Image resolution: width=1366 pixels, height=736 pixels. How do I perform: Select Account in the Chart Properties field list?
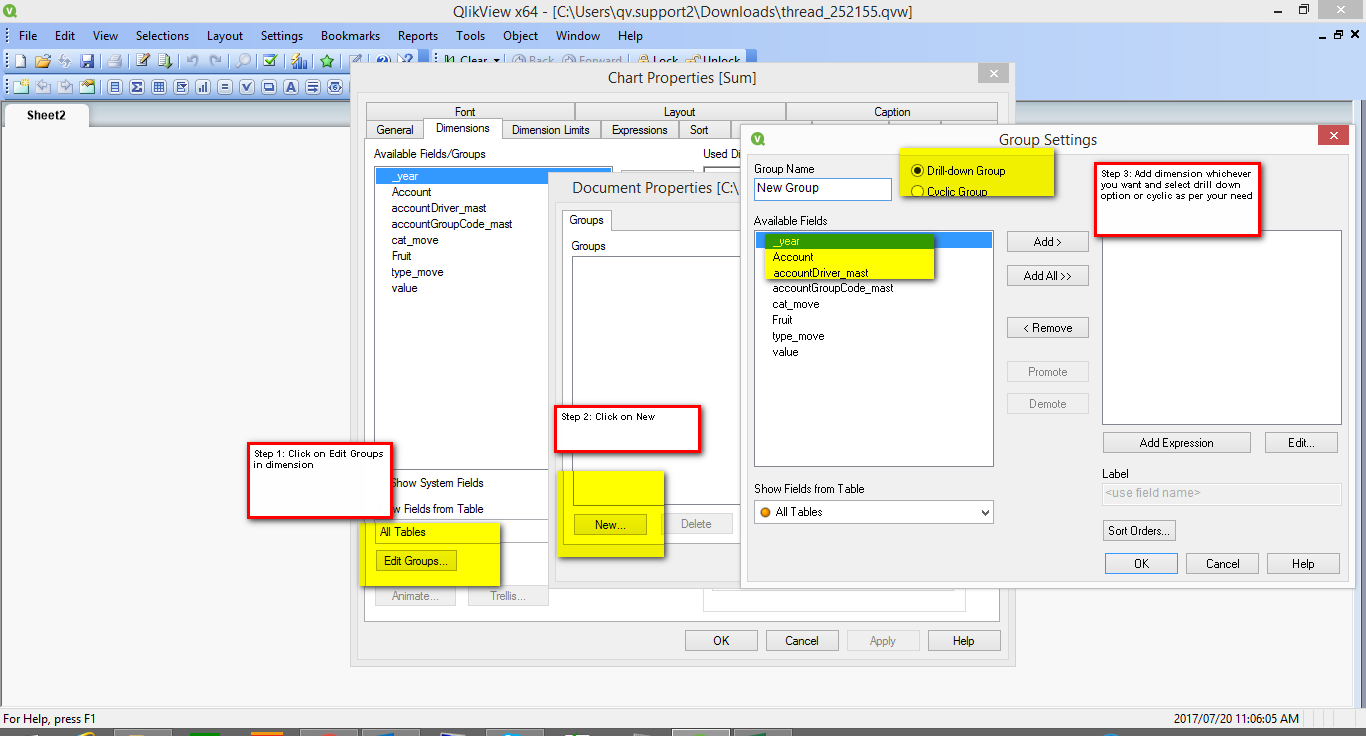(x=411, y=192)
